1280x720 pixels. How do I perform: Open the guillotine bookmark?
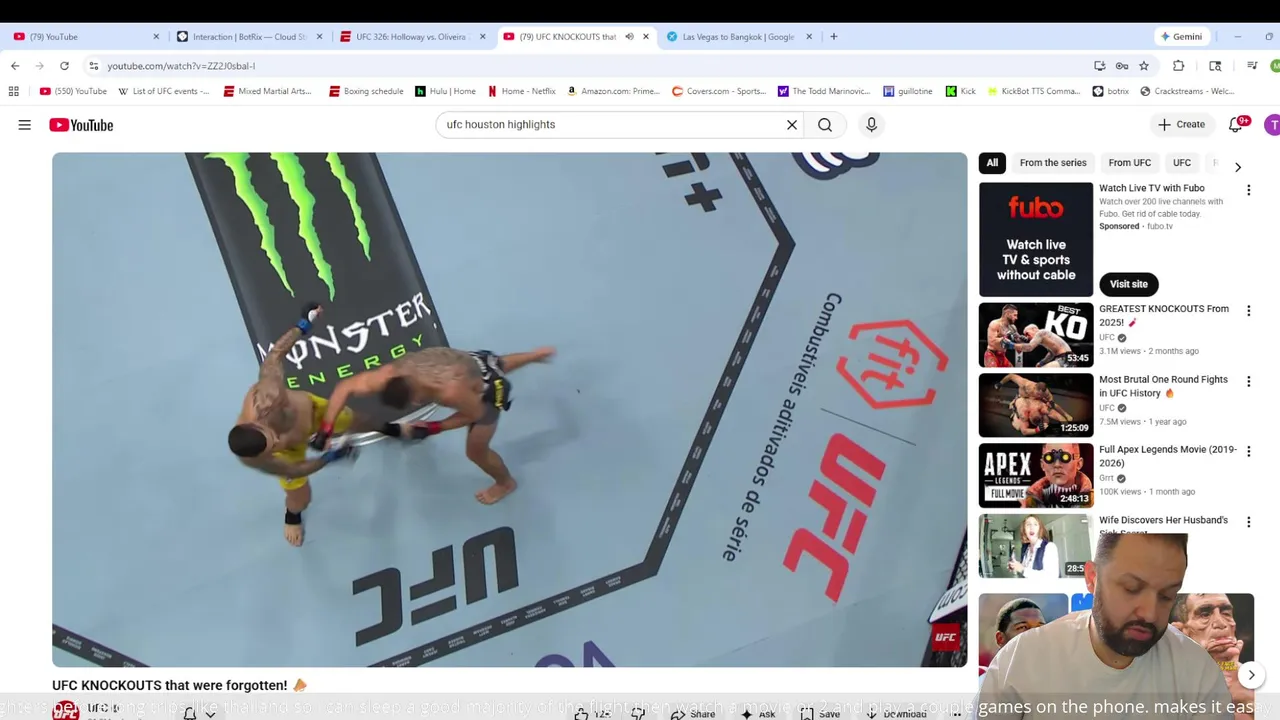(x=908, y=91)
